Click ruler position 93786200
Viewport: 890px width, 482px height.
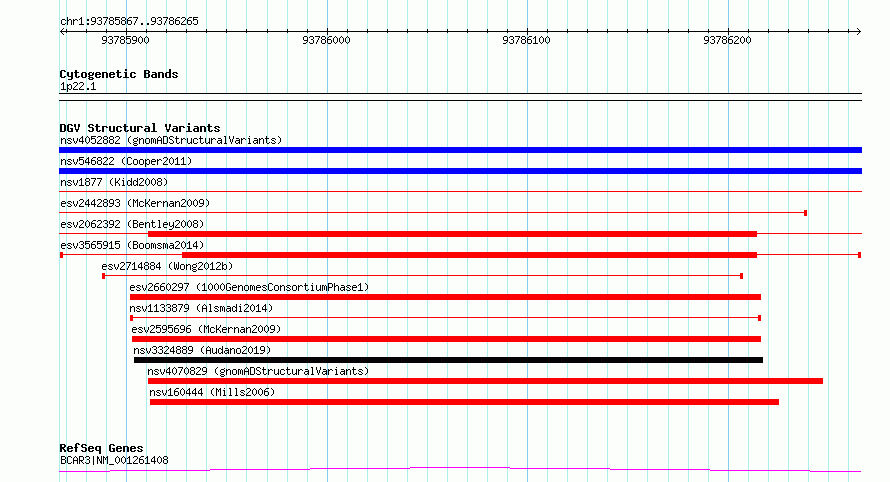tap(727, 40)
